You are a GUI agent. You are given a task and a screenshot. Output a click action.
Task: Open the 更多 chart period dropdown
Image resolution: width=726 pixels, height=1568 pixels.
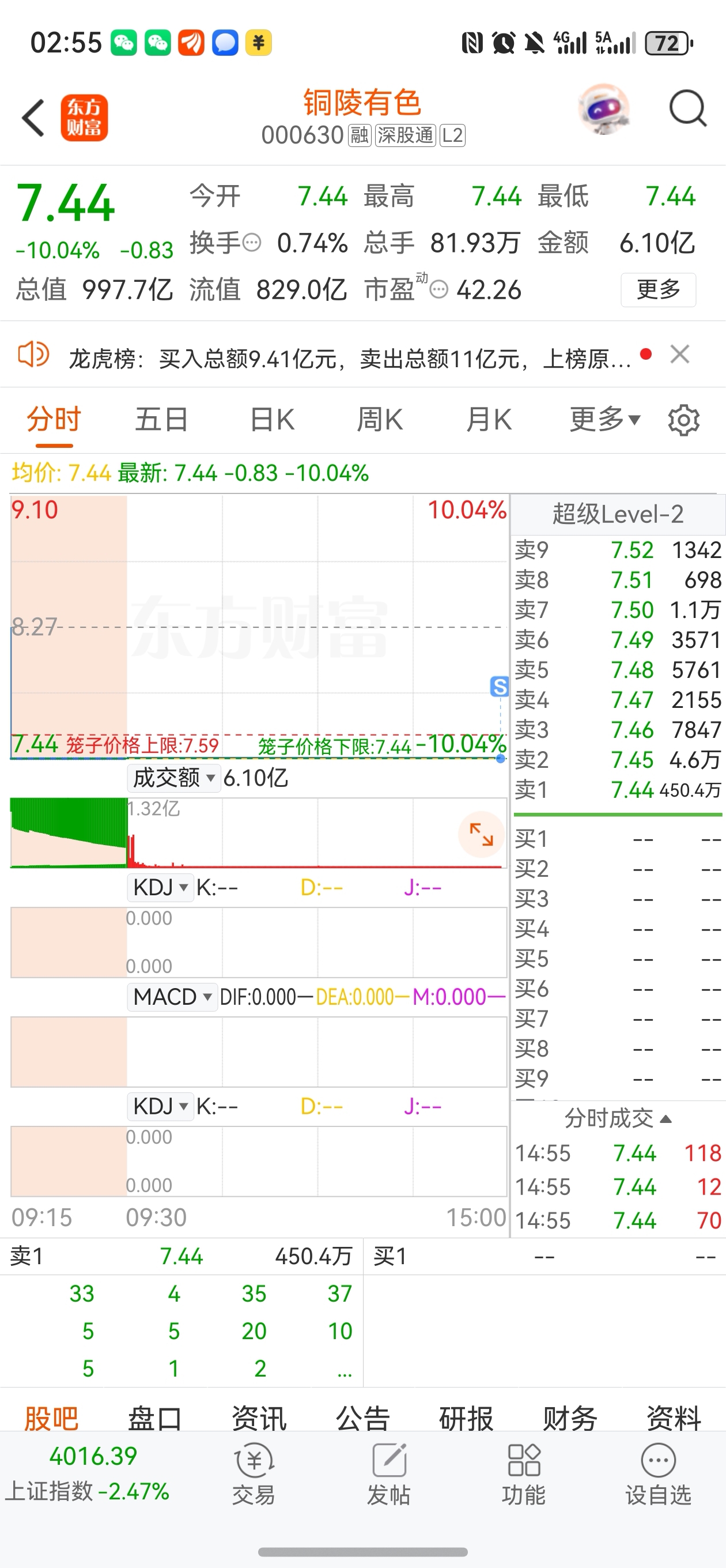(605, 420)
